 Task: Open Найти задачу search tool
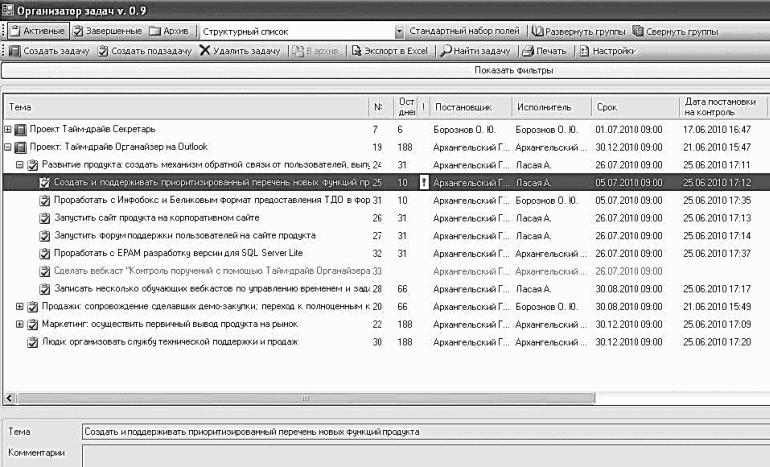tap(475, 51)
